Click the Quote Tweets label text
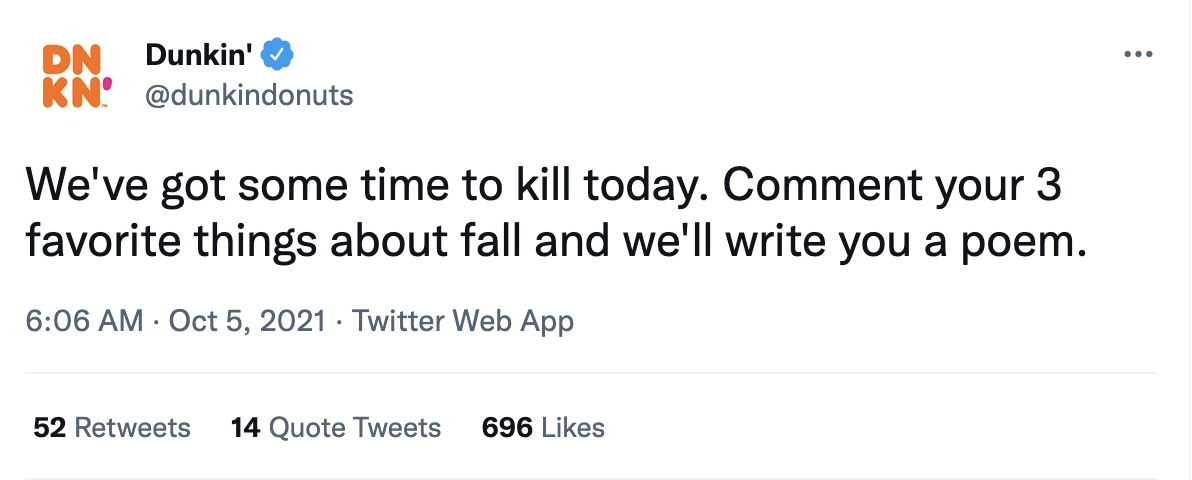The width and height of the screenshot is (1192, 480). [355, 428]
